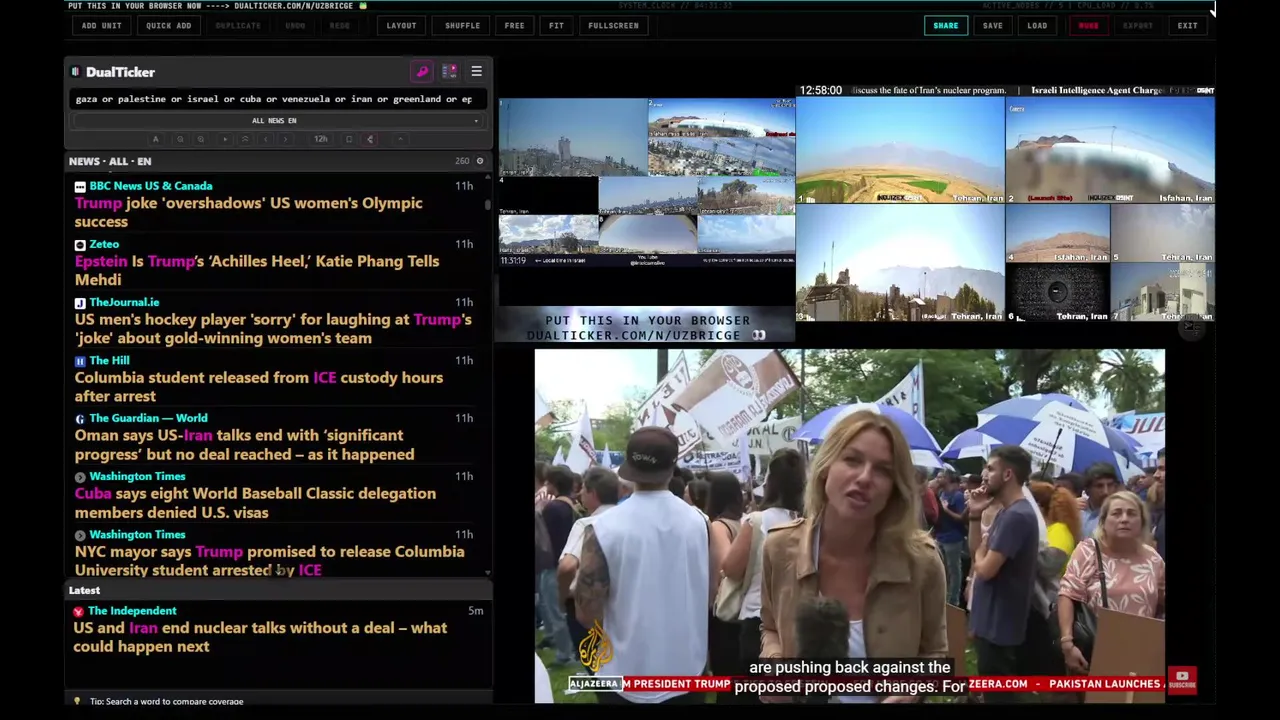Click the zoom in magnifier icon

tap(201, 139)
